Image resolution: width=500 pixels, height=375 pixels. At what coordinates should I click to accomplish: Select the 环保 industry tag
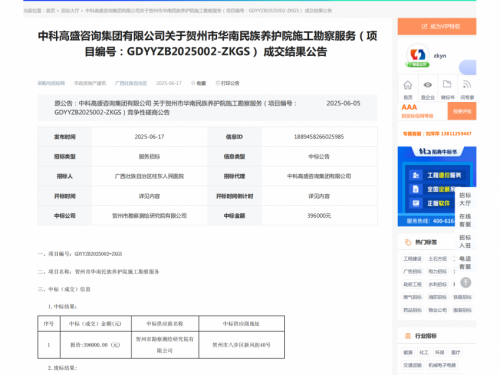click(440, 352)
